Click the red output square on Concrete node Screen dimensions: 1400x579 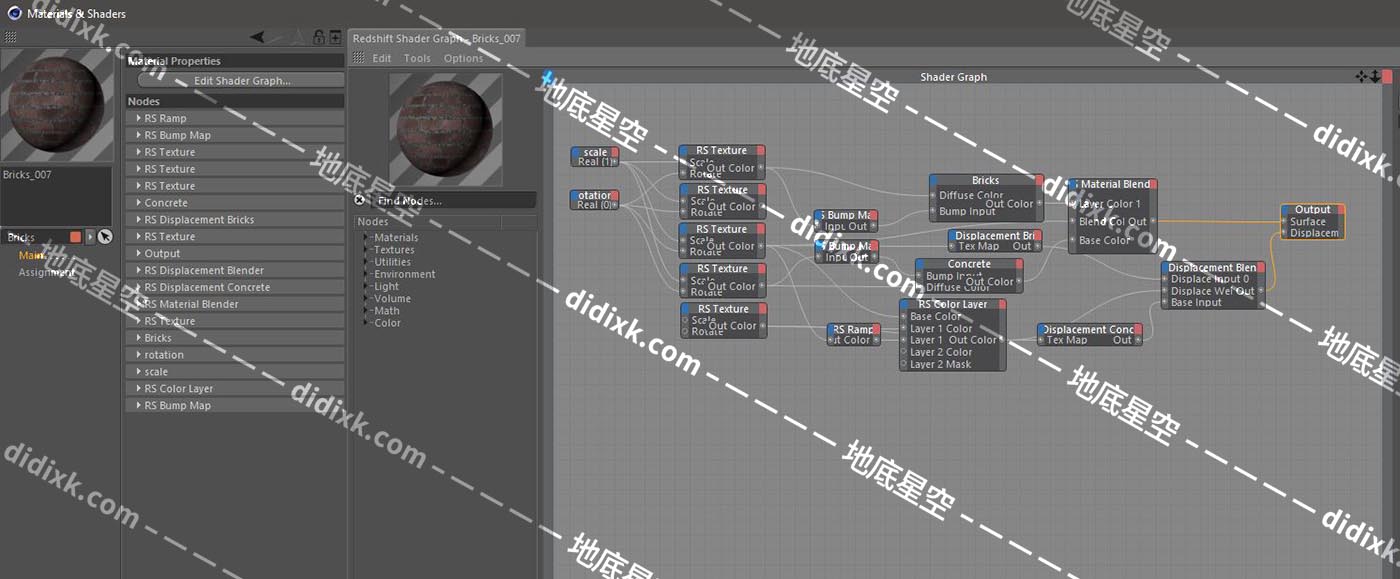point(1019,264)
